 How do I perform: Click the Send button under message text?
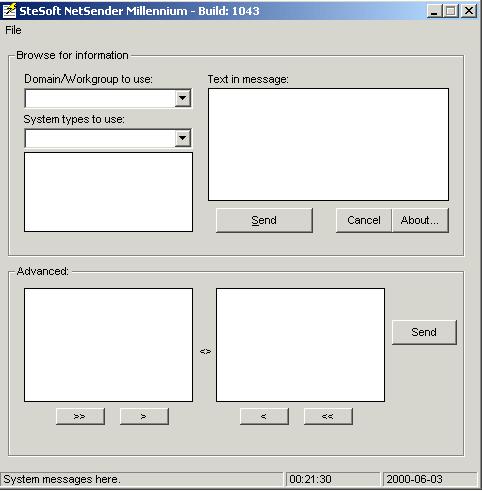(x=264, y=220)
